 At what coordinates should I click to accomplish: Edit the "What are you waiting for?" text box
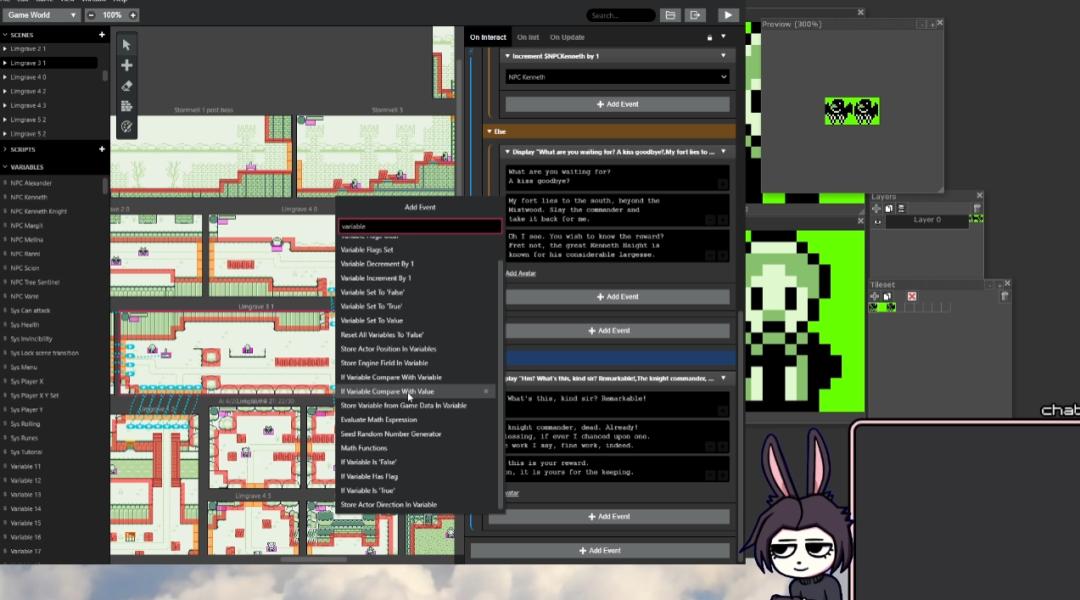[617, 176]
